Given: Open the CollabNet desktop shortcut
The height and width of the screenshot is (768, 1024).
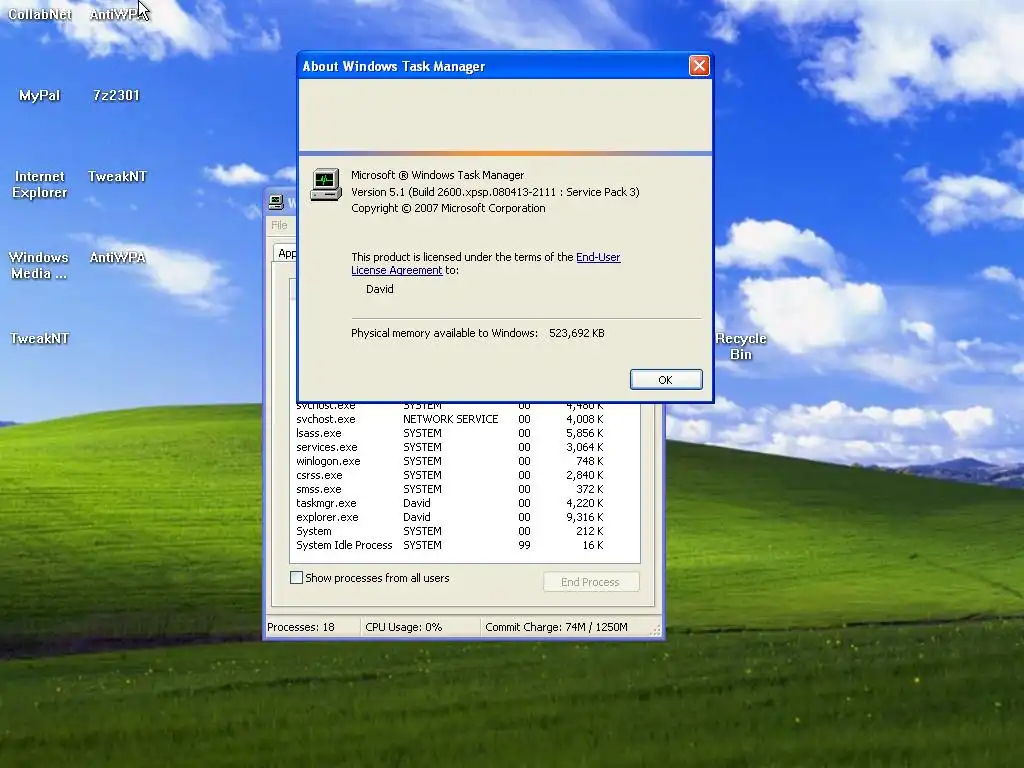Looking at the screenshot, I should pyautogui.click(x=39, y=14).
